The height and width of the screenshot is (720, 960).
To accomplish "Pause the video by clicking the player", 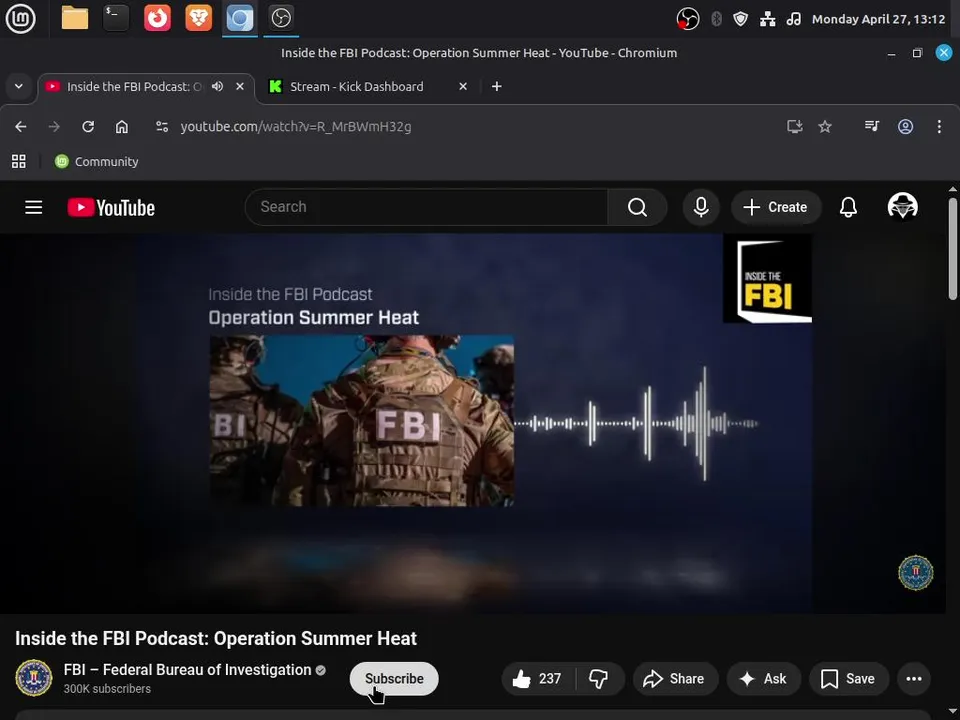I will pyautogui.click(x=473, y=422).
